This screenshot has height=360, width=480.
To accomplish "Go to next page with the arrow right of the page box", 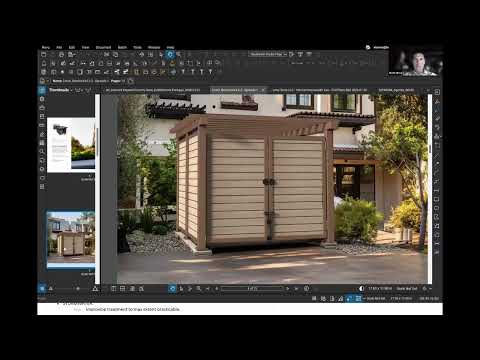I will 287,289.
